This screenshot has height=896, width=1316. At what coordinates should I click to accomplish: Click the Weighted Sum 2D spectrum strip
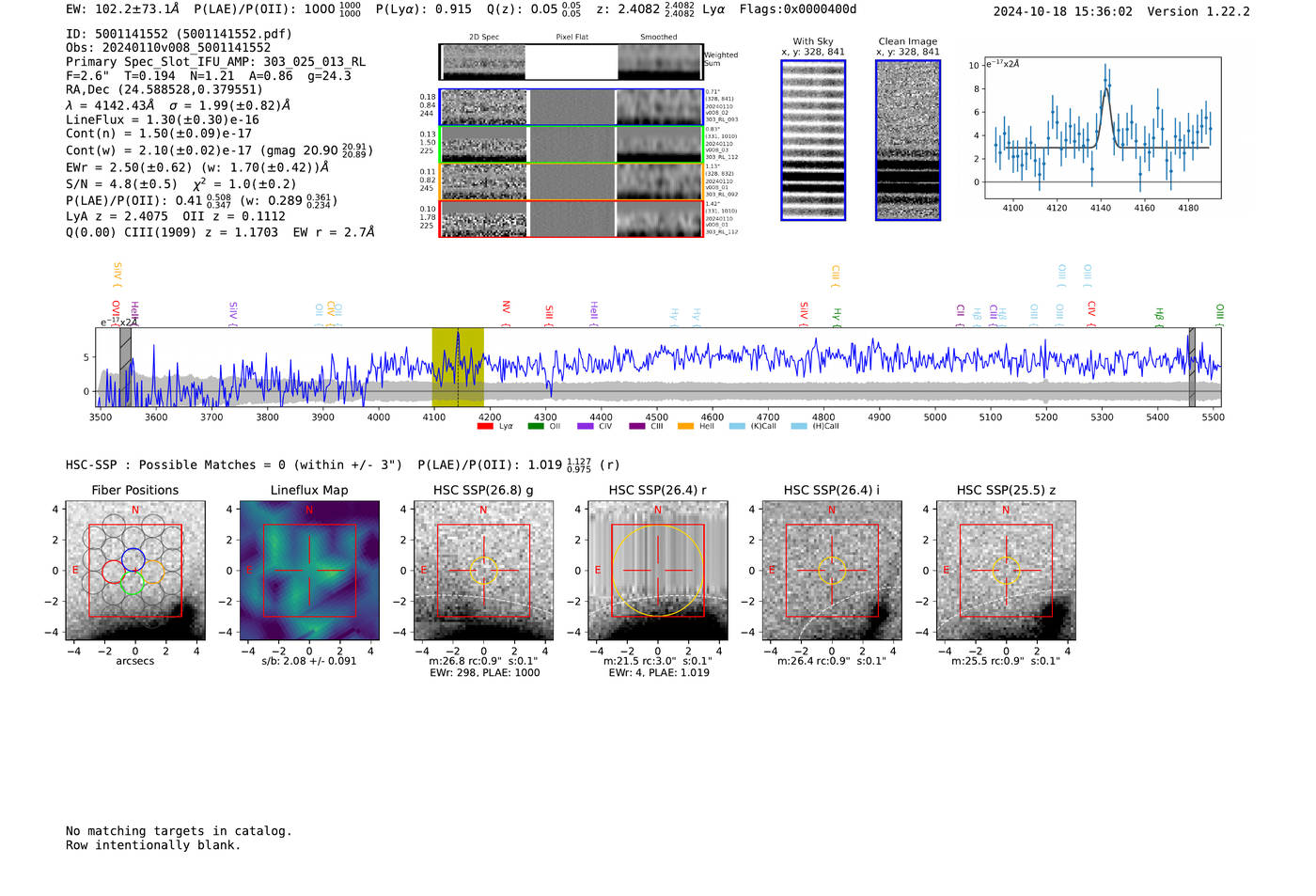[572, 62]
